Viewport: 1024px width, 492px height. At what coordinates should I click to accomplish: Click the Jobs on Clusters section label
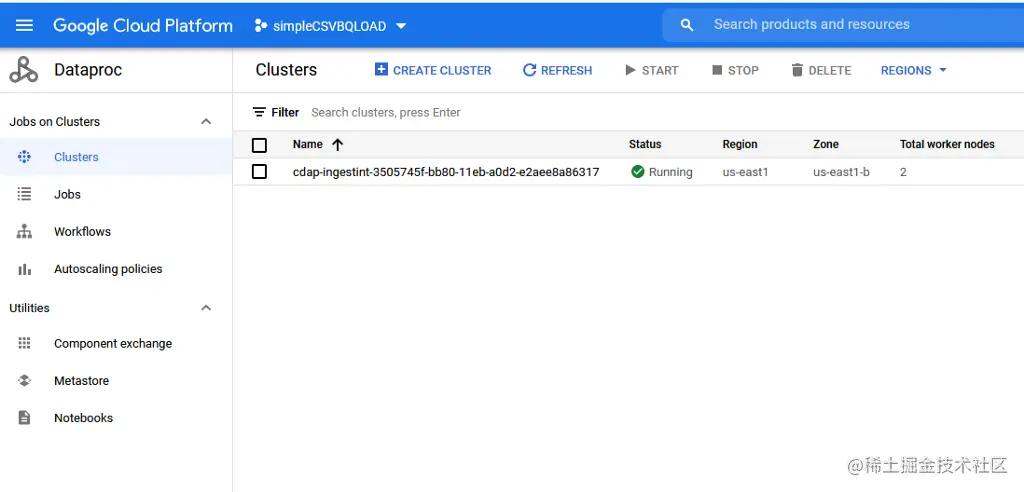point(55,122)
